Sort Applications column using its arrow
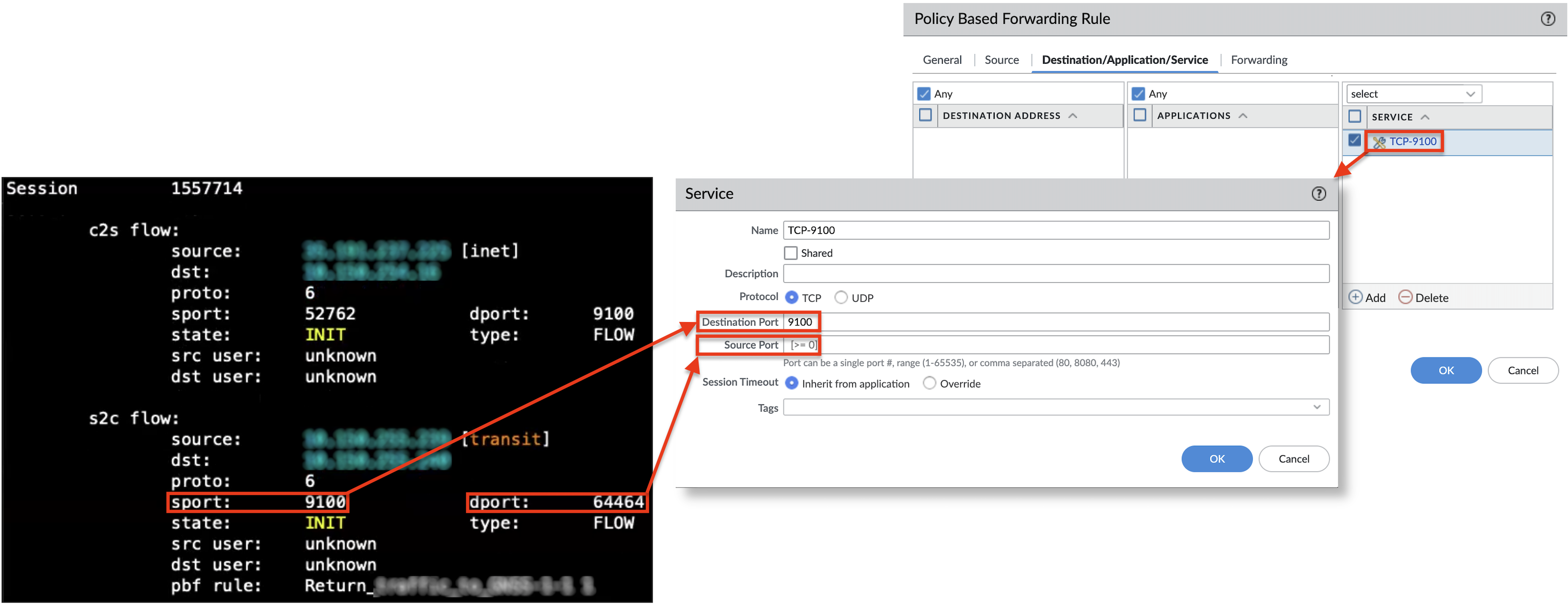This screenshot has width=1568, height=604. coord(1243,116)
